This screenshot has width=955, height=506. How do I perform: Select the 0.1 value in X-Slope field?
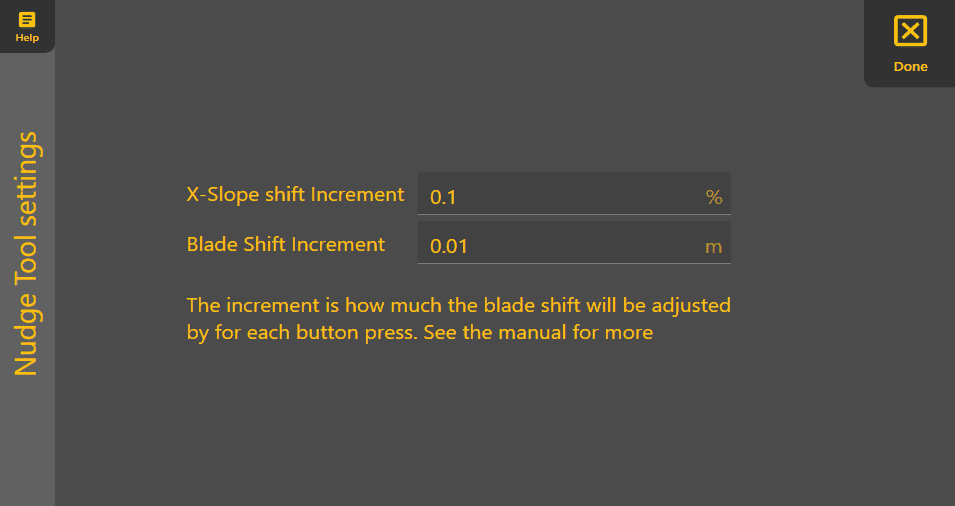pyautogui.click(x=443, y=197)
